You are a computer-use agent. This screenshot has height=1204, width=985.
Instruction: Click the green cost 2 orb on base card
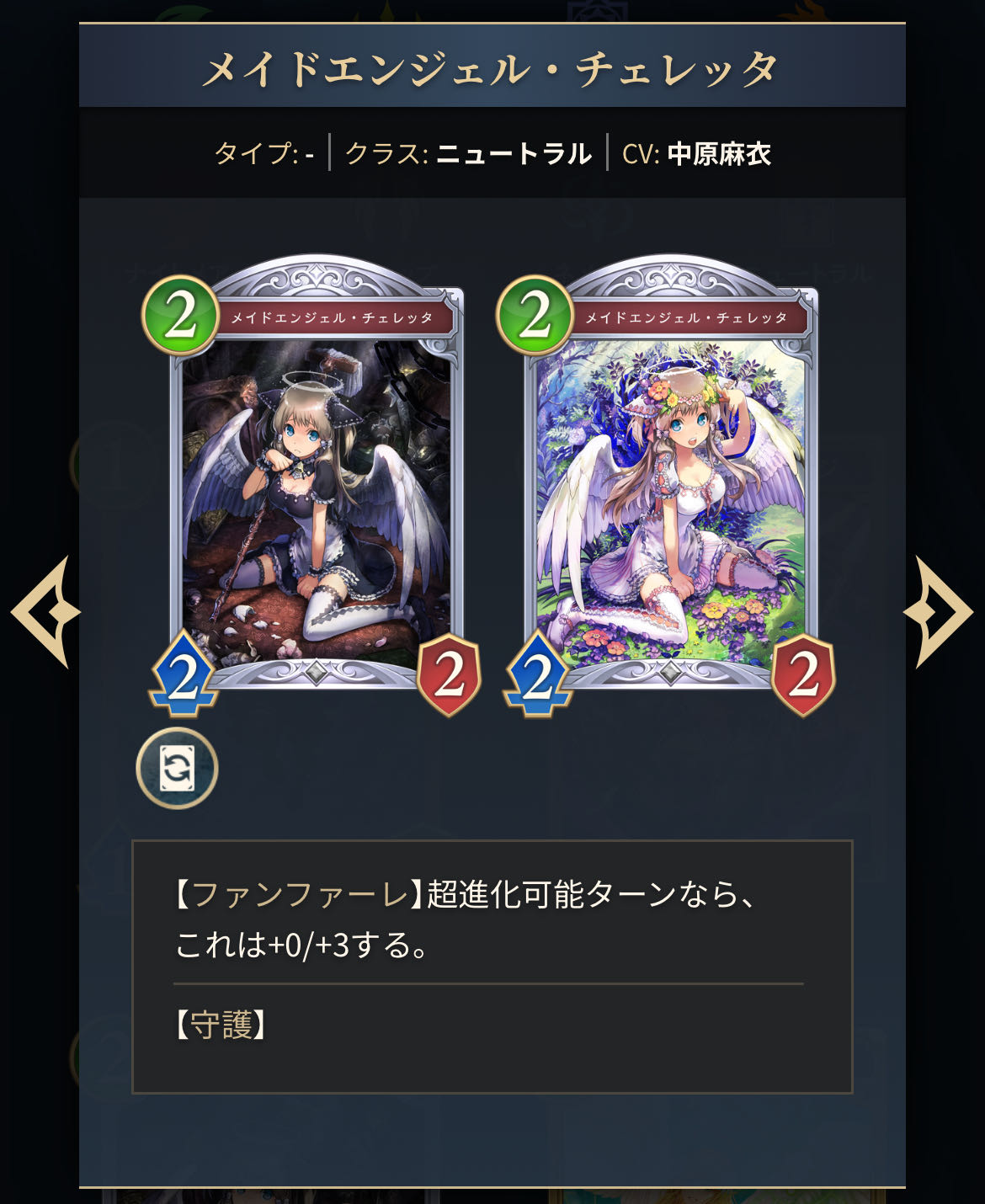tap(181, 316)
